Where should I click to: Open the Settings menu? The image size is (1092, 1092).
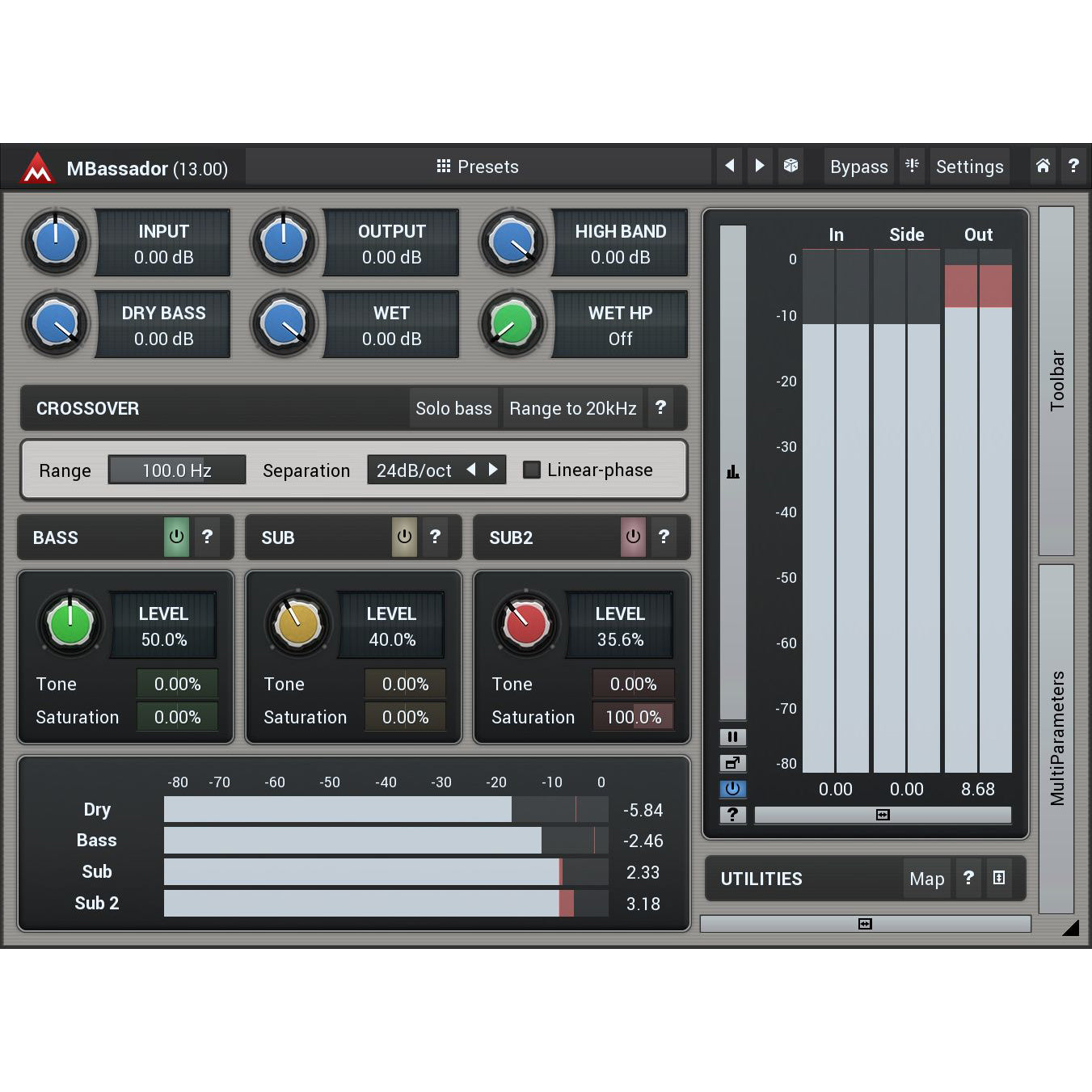(969, 166)
